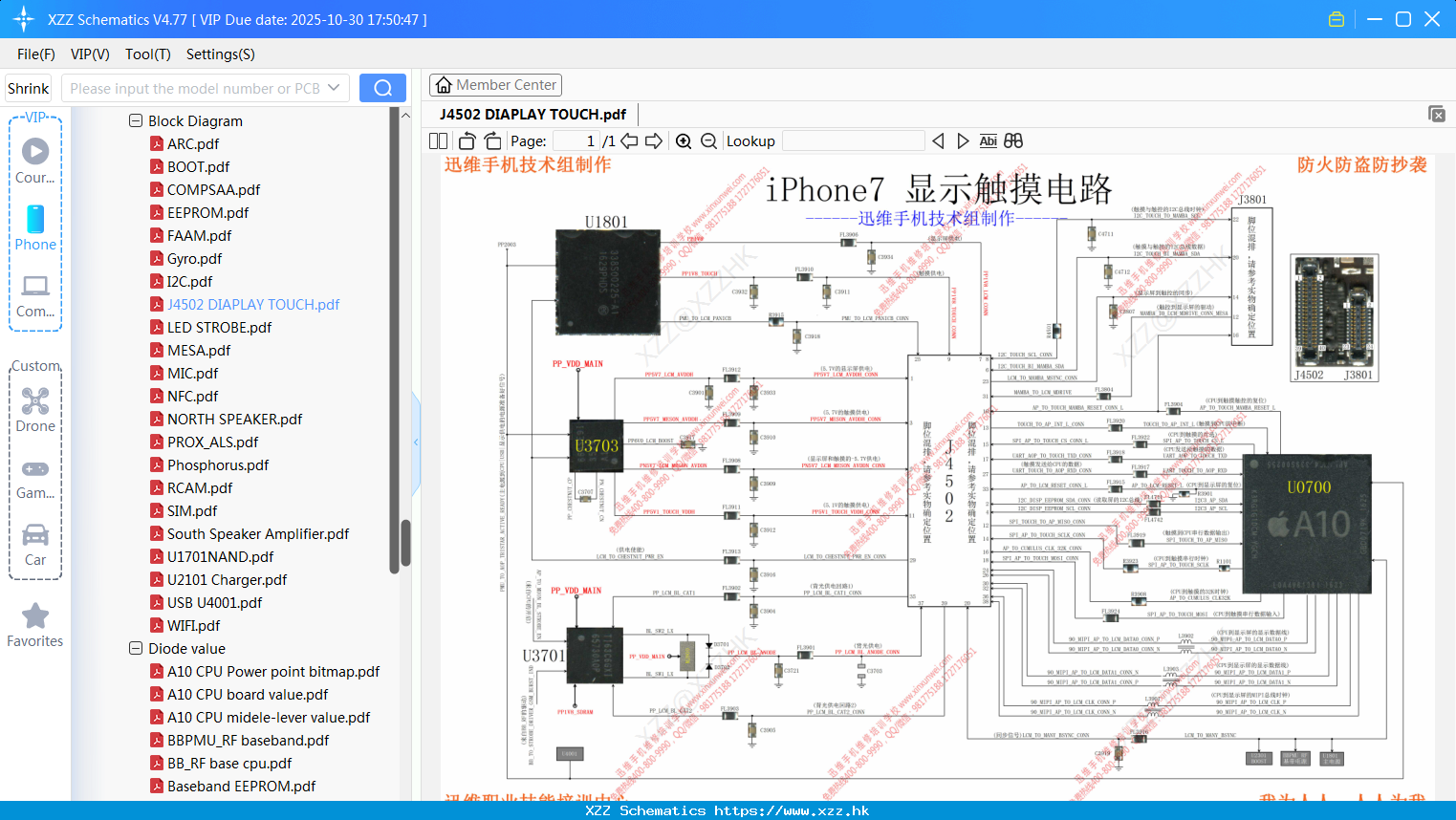This screenshot has height=820, width=1456.
Task: Open COMPSAA.pdf in the tree
Action: 213,189
